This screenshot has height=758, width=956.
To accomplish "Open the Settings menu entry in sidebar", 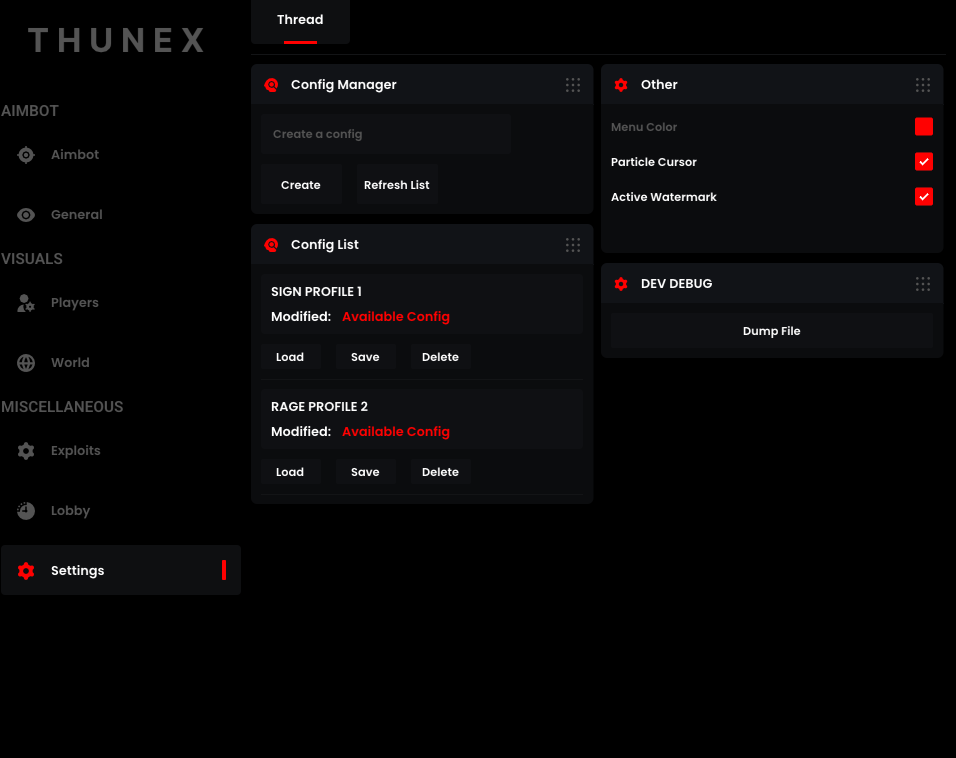I will point(77,570).
